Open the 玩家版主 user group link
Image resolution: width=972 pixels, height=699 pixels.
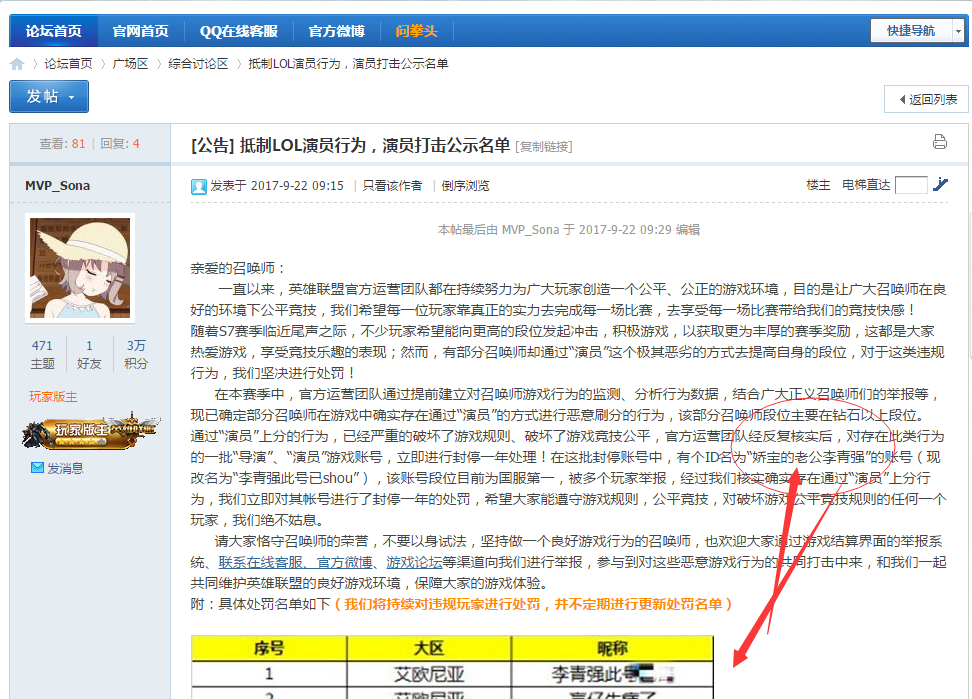click(x=53, y=397)
